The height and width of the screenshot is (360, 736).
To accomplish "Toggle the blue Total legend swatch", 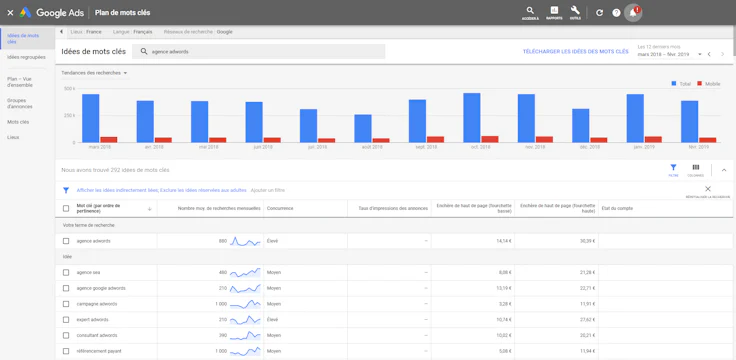I will coord(674,84).
